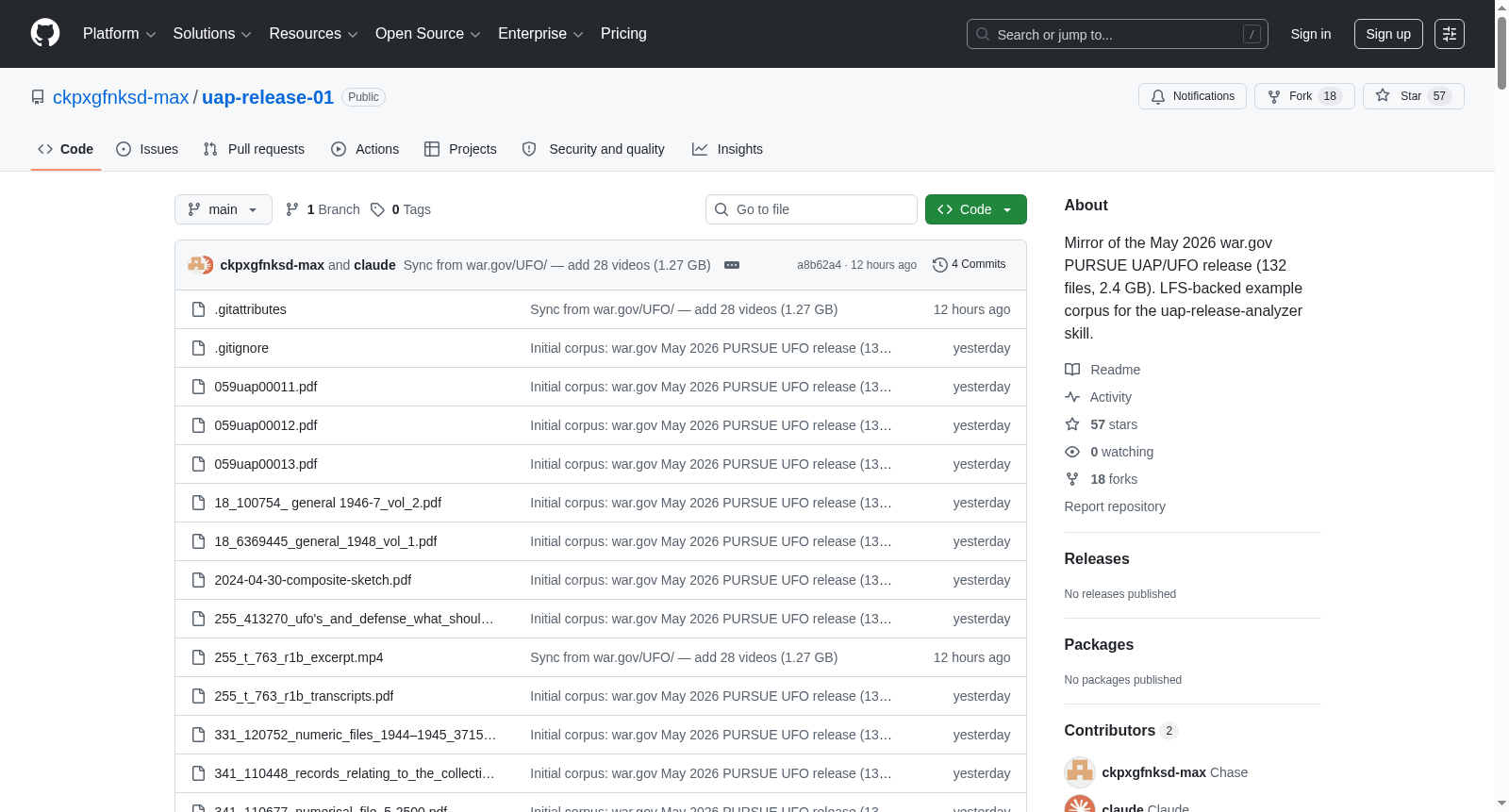Image resolution: width=1509 pixels, height=812 pixels.
Task: Click ckpxgfnksd-max contributor avatar thumbnail
Action: click(x=1080, y=772)
